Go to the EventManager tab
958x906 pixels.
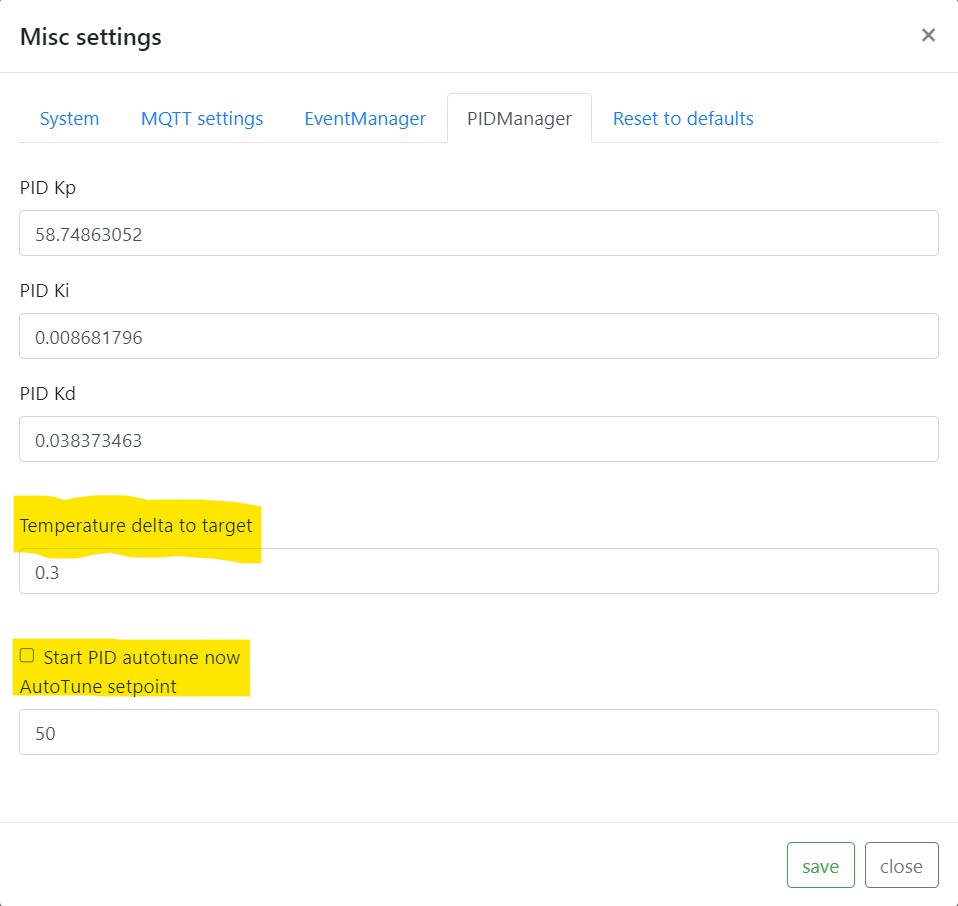click(365, 119)
